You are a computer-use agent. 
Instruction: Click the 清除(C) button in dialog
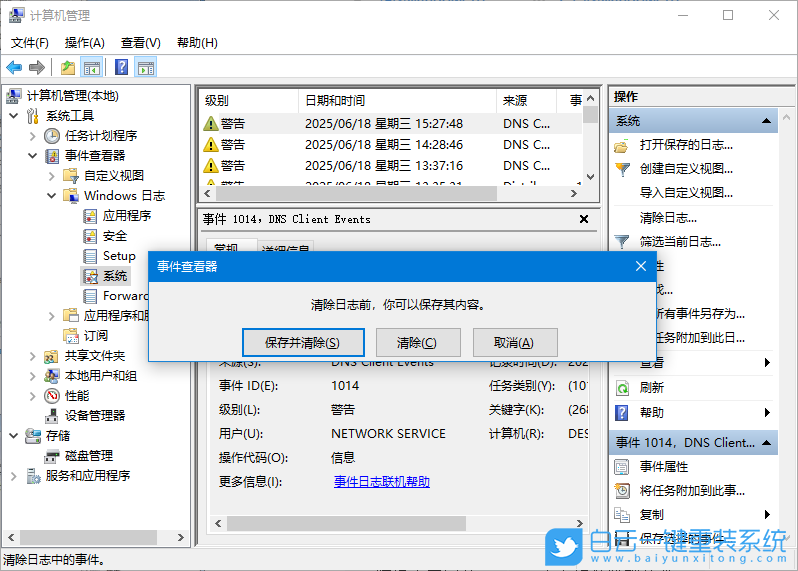click(418, 342)
